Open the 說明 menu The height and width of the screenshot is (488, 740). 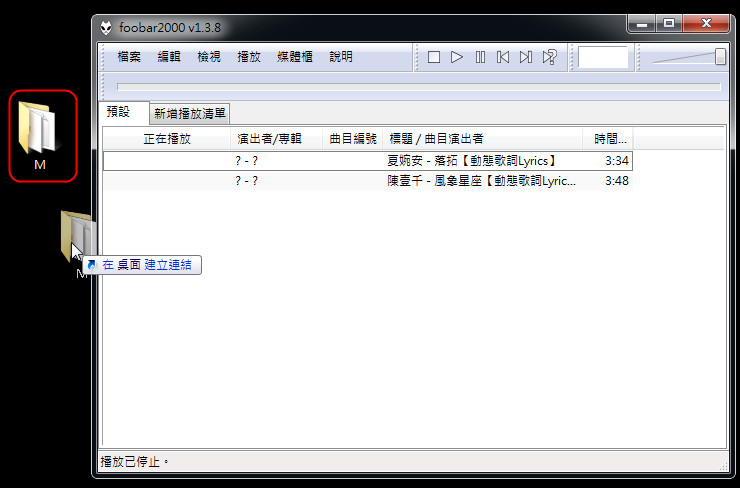coord(341,57)
